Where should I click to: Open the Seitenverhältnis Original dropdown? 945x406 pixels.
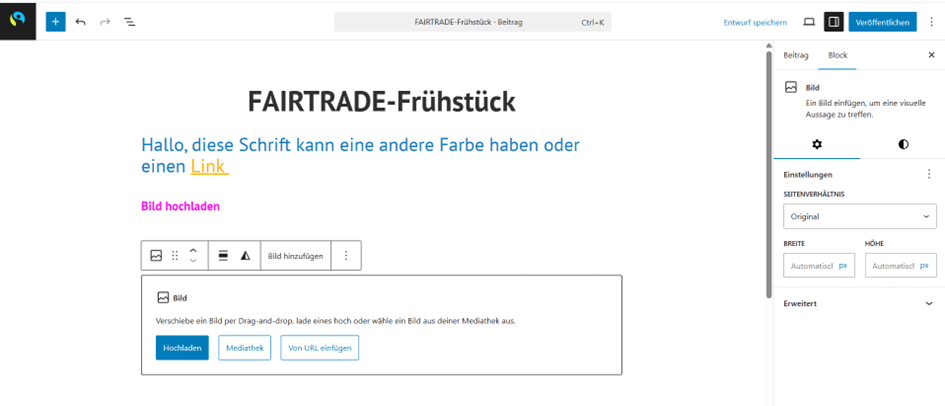(860, 216)
